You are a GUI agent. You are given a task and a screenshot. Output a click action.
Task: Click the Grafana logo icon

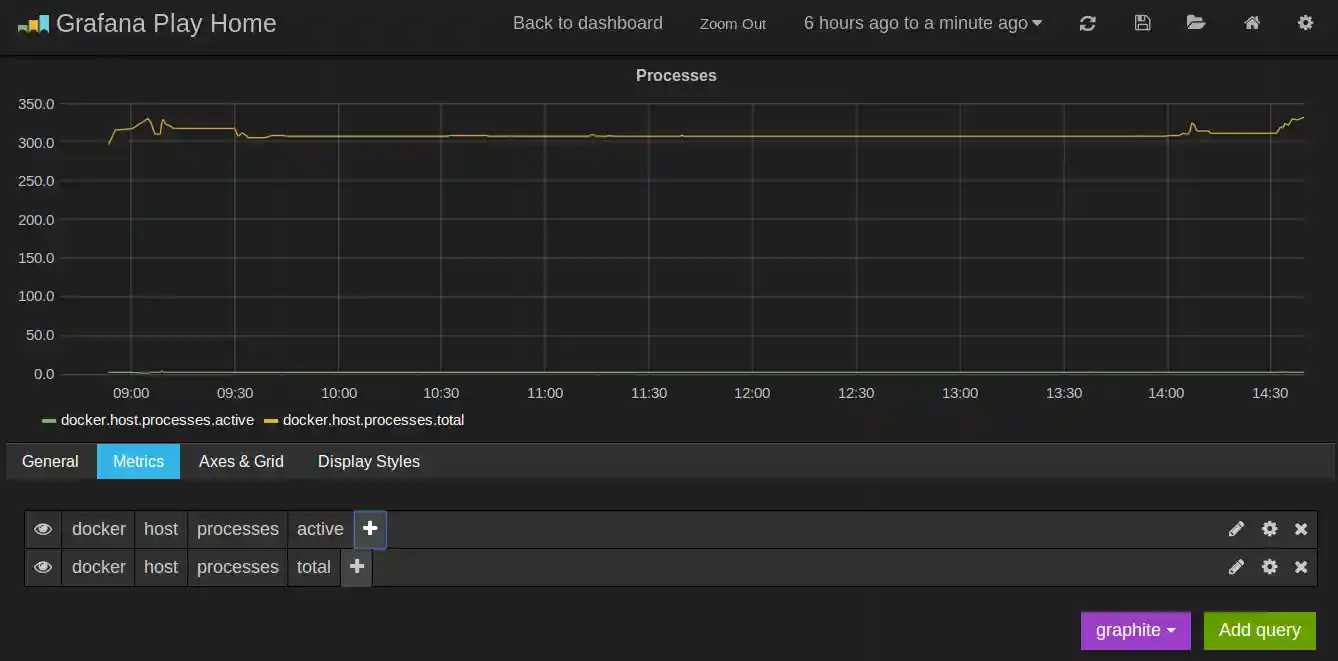33,24
